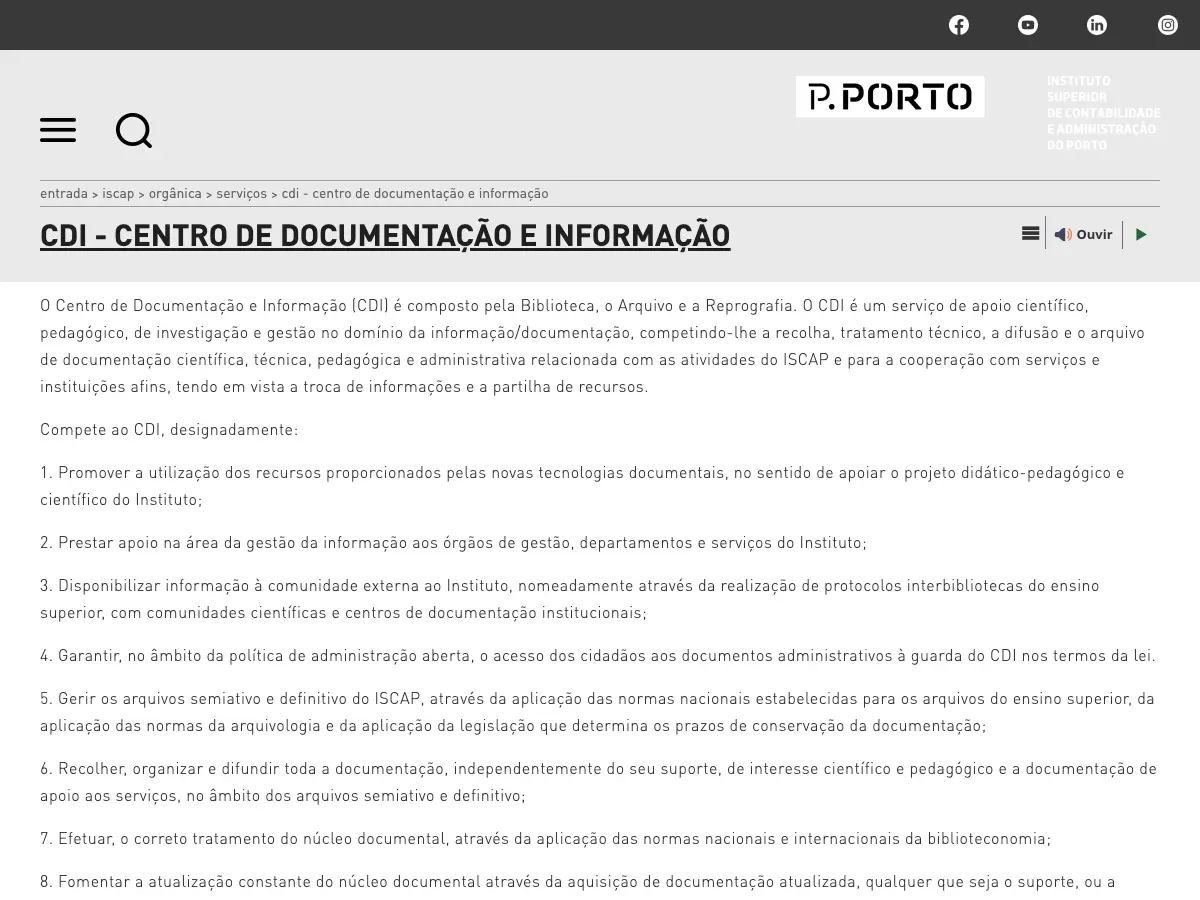Screen dimensions: 1200x900
Task: Open the Facebook social link
Action: pyautogui.click(x=959, y=25)
